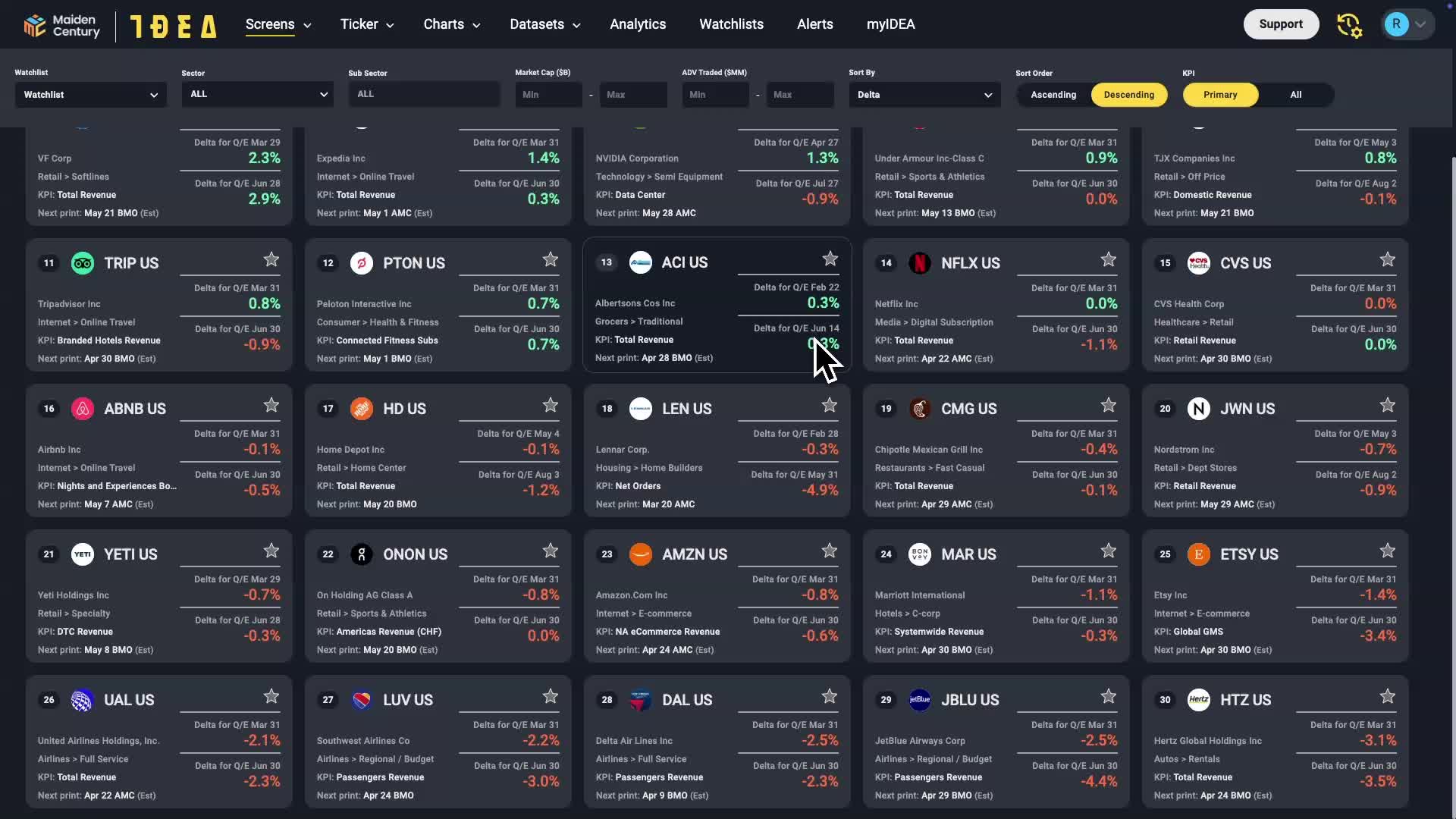Open the HTZ US ticker title
Viewport: 1456px width, 819px height.
[1246, 700]
